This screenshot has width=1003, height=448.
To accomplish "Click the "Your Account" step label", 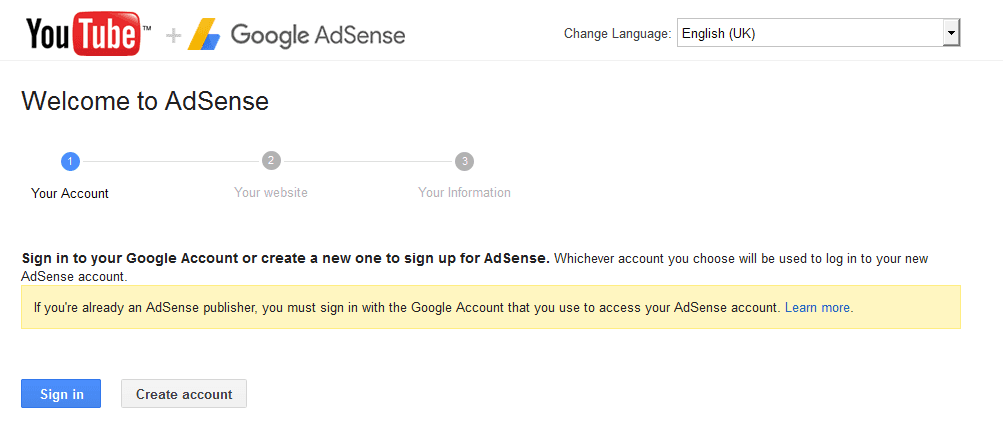I will [70, 193].
